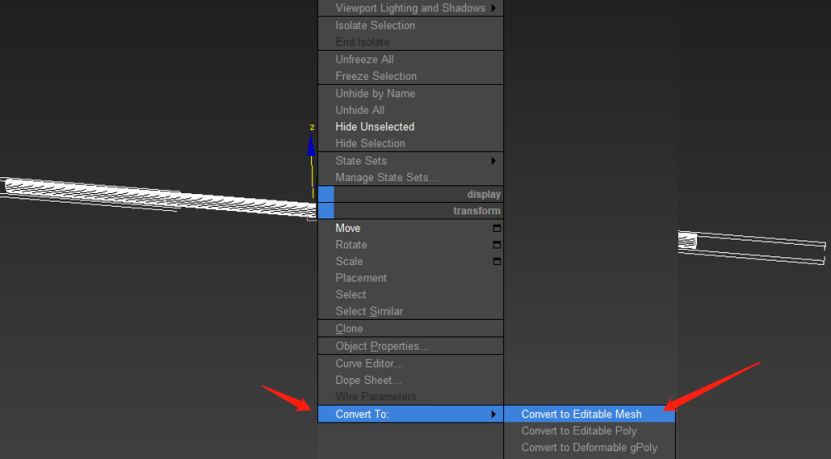Open Object Properties dialog
The width and height of the screenshot is (831, 459).
click(410, 346)
